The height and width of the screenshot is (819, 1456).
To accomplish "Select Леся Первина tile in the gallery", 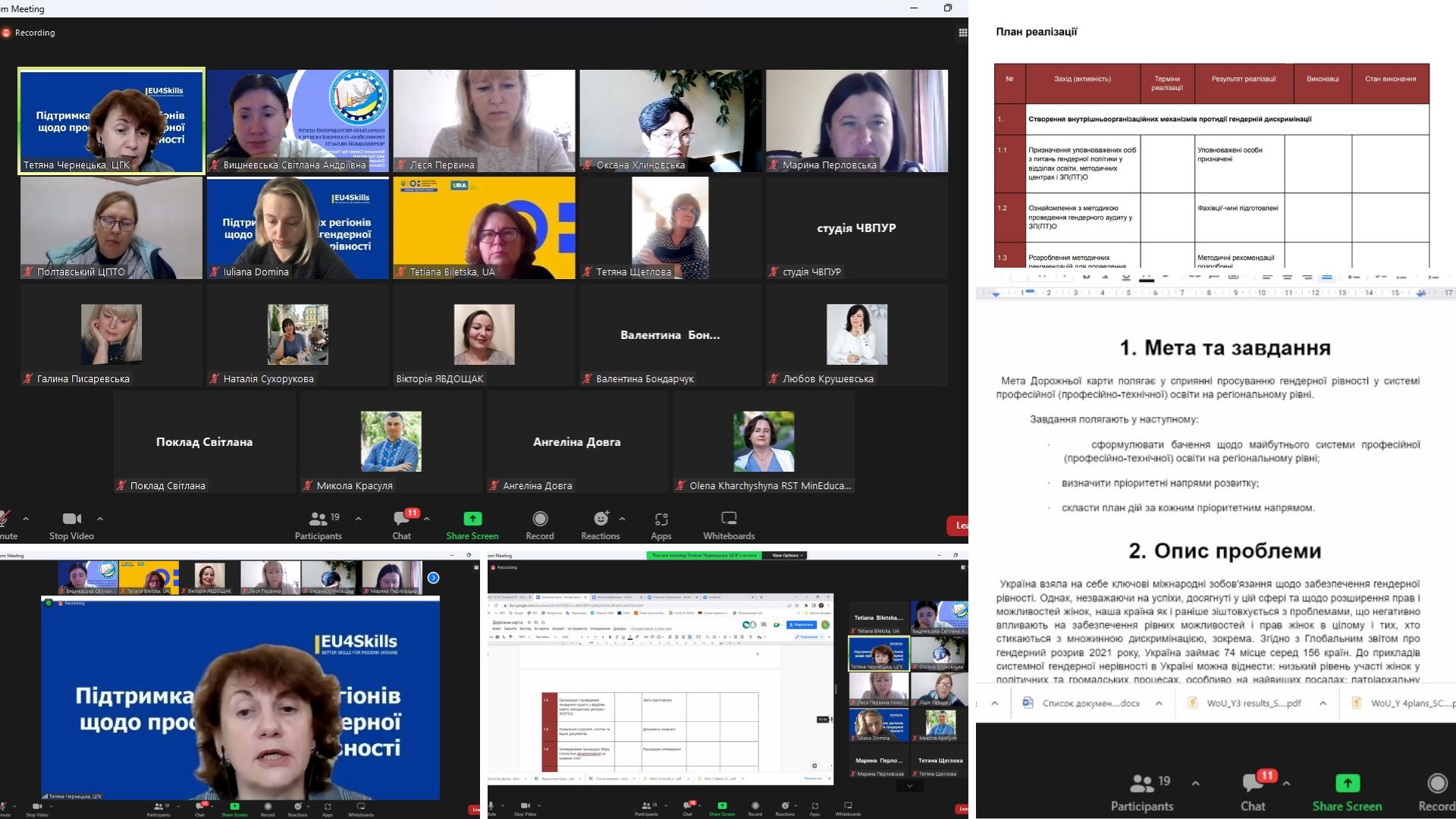I will [x=485, y=121].
